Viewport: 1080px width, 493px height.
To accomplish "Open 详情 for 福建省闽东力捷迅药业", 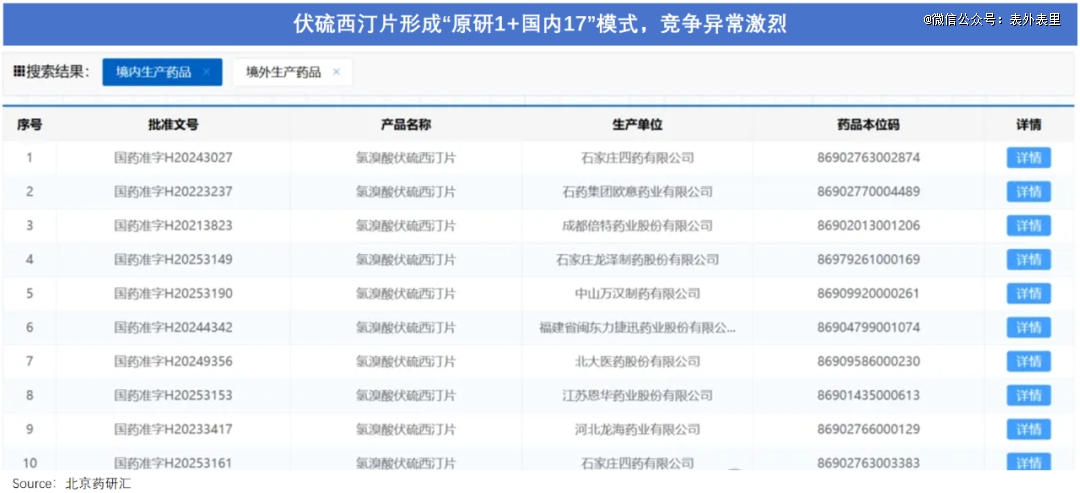I will pos(1028,328).
